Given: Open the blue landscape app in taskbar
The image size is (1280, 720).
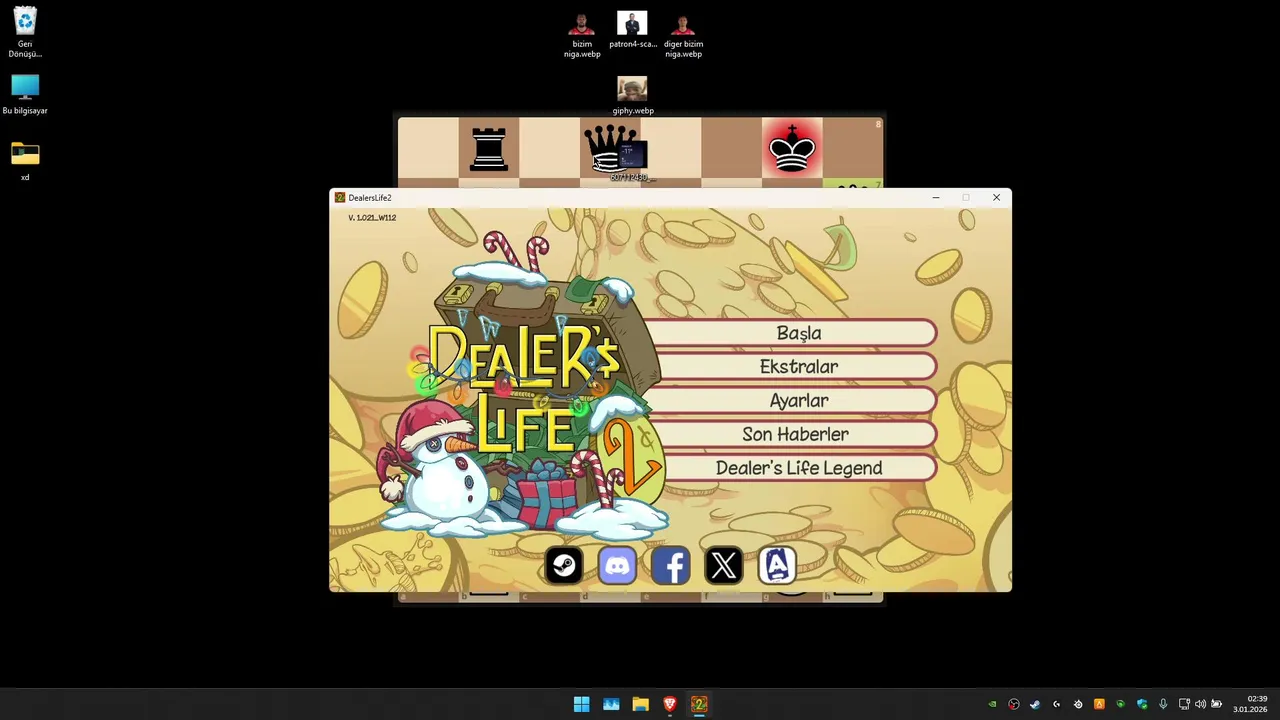Looking at the screenshot, I should (611, 704).
